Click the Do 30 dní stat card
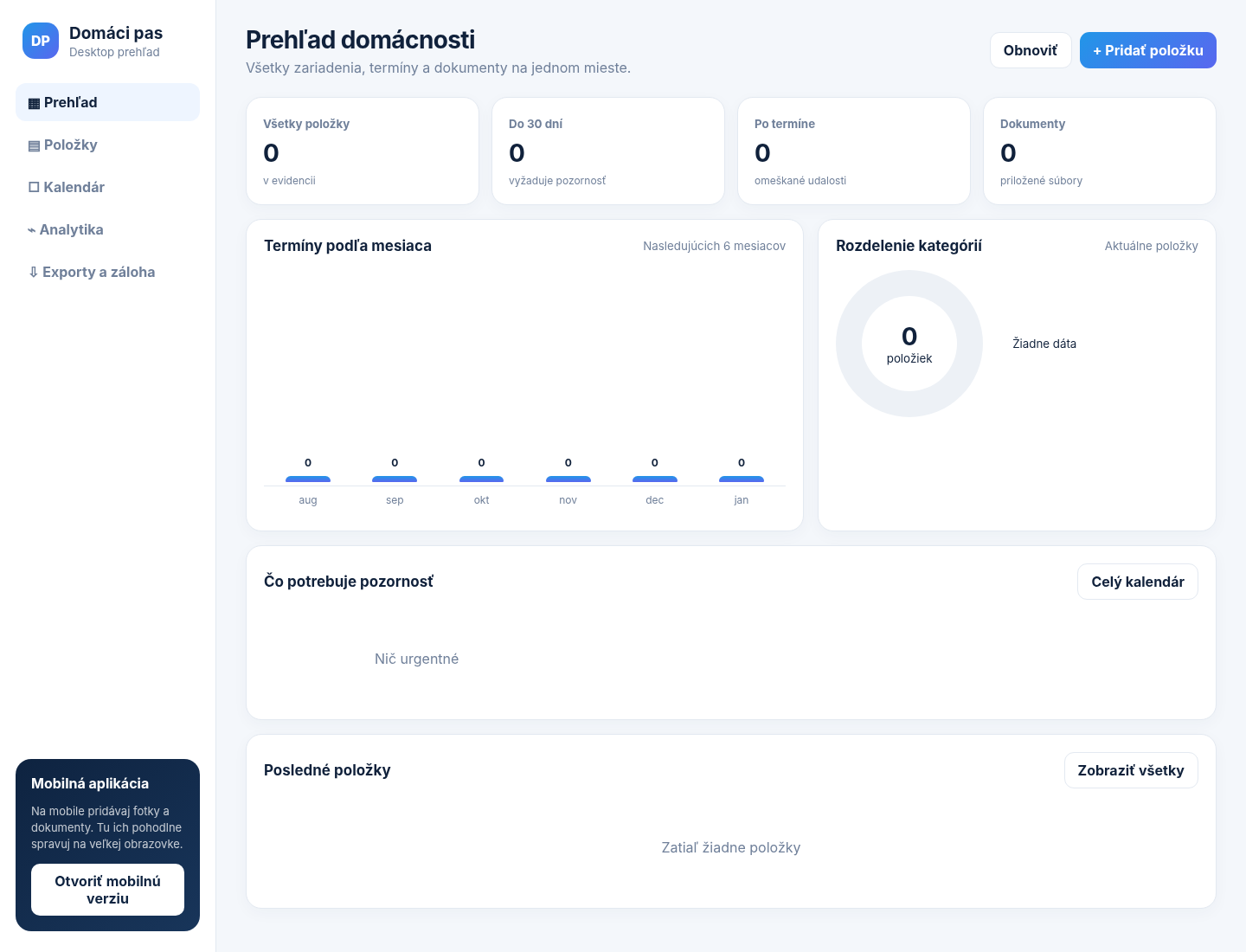Screen dimensions: 1246x952 point(608,151)
